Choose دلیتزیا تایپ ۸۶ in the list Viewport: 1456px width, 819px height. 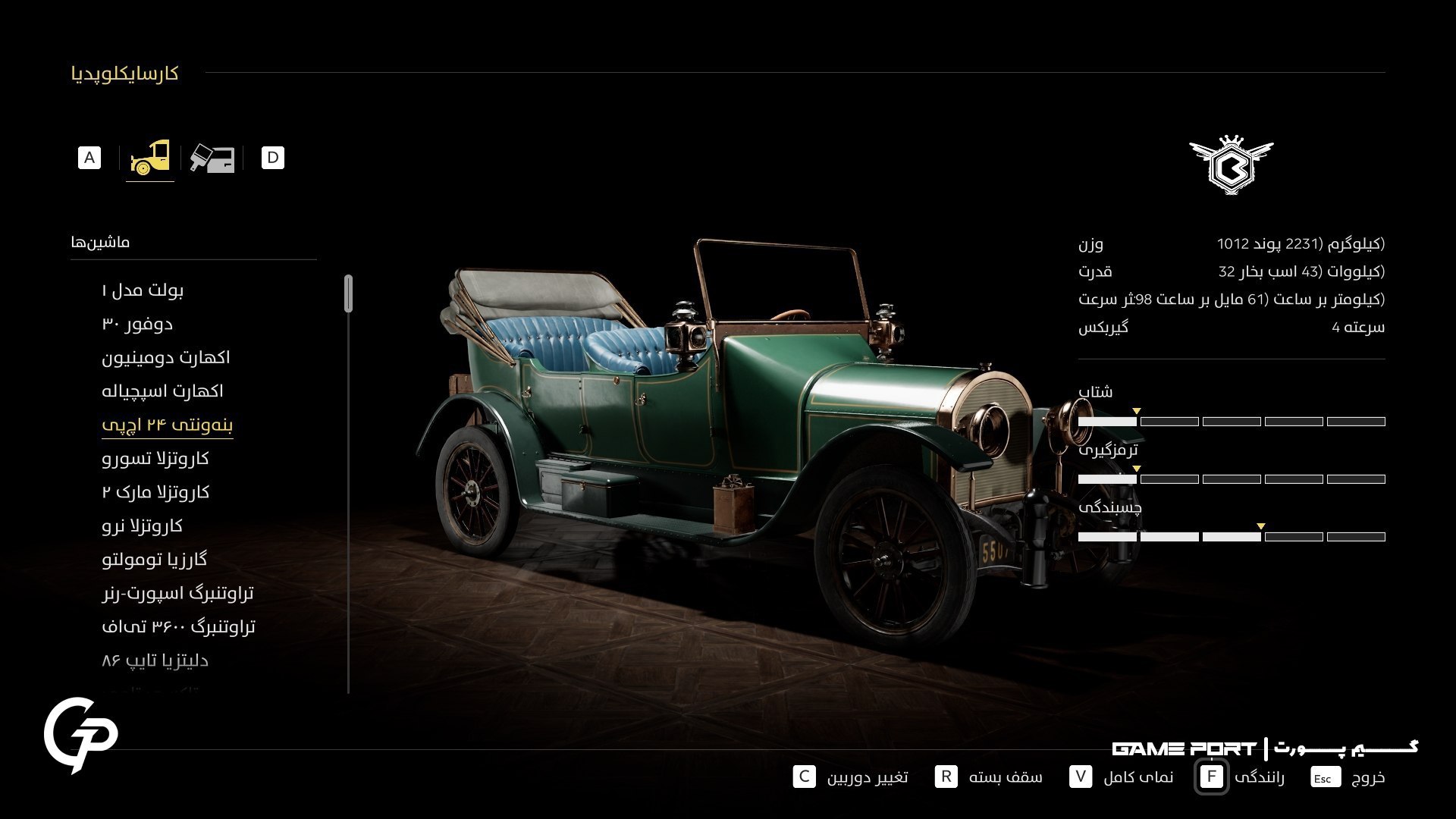click(155, 661)
